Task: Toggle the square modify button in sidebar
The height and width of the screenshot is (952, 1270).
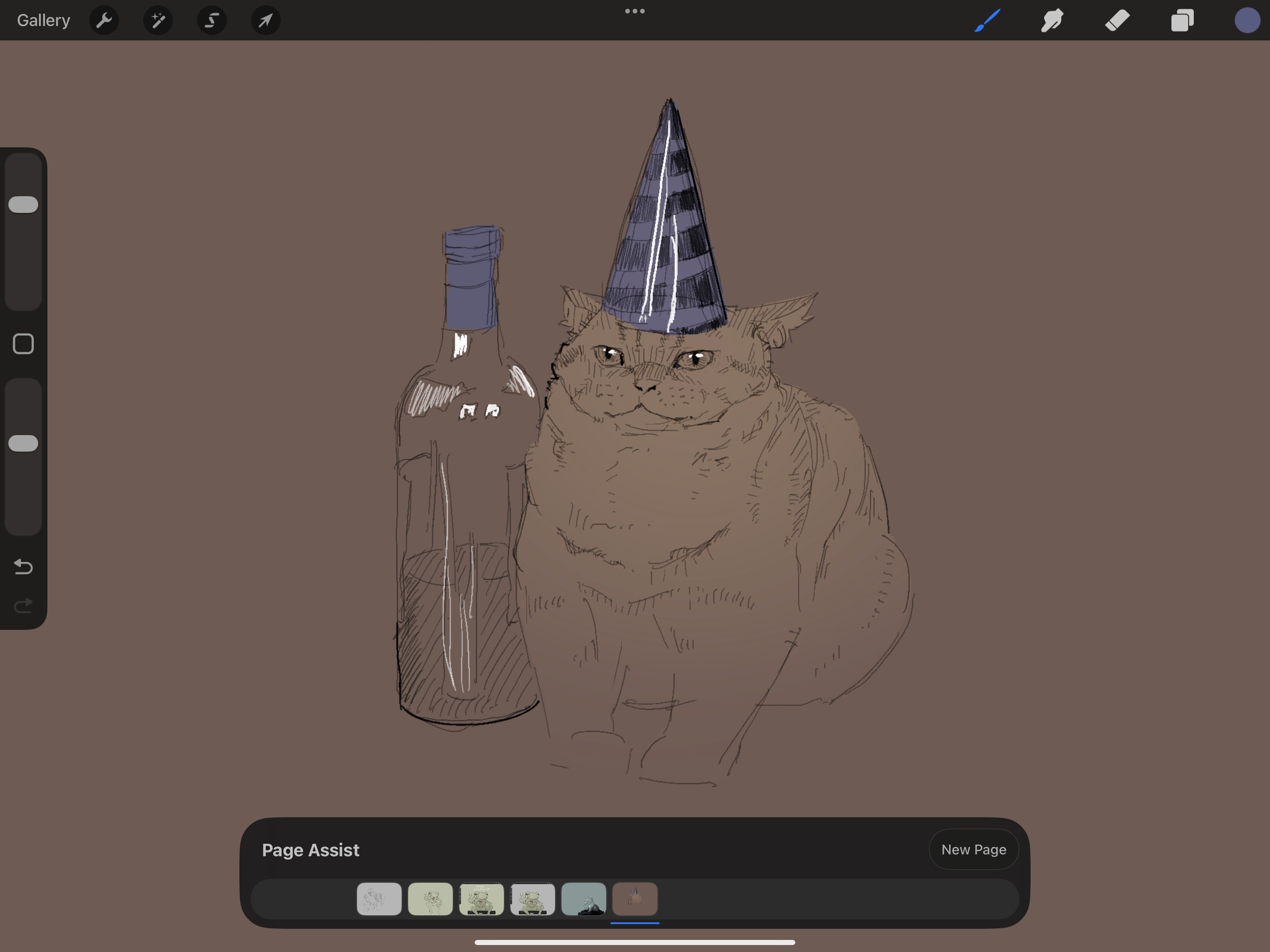Action: tap(23, 344)
